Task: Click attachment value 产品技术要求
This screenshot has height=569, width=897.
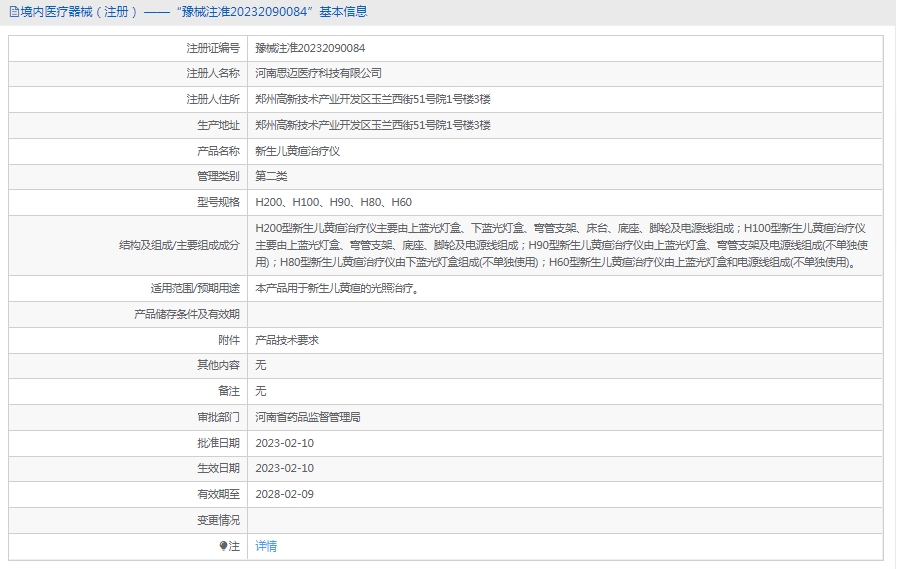Action: (x=287, y=340)
